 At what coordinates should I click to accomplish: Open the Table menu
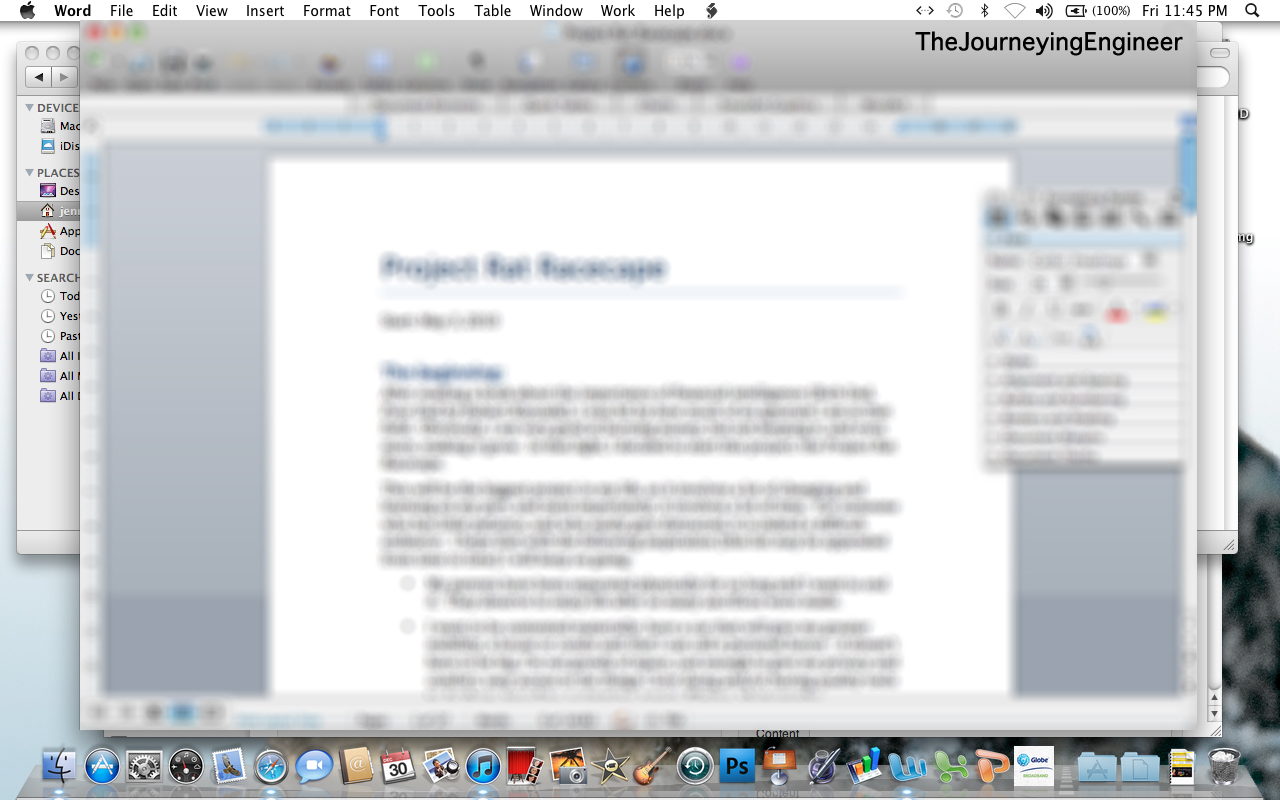492,11
